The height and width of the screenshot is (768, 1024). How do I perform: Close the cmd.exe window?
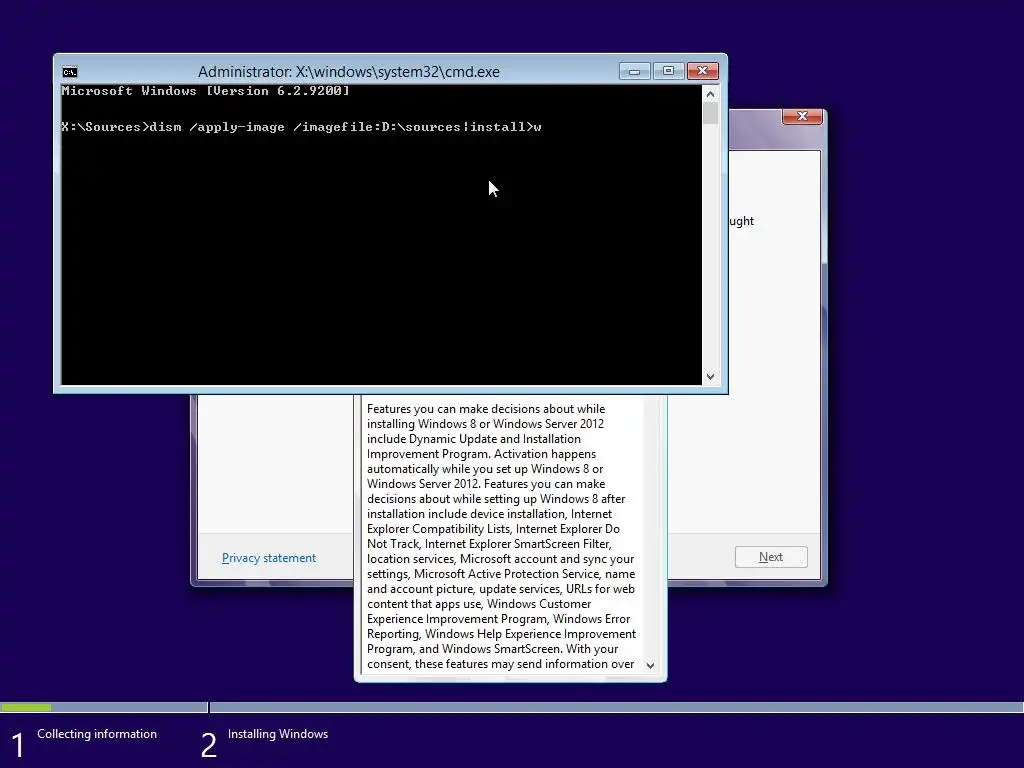tap(703, 71)
